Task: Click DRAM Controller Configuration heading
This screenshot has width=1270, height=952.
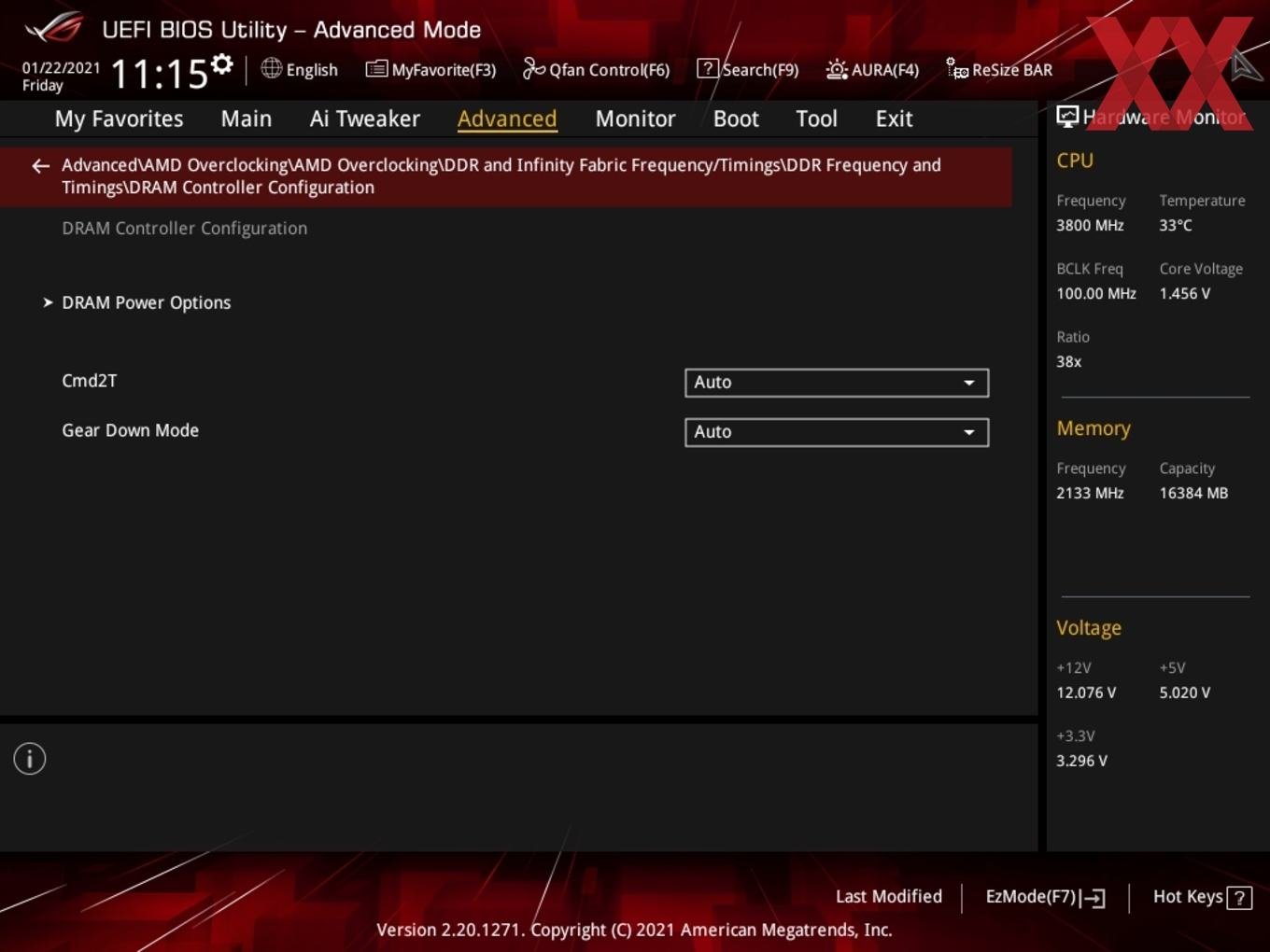Action: (184, 229)
